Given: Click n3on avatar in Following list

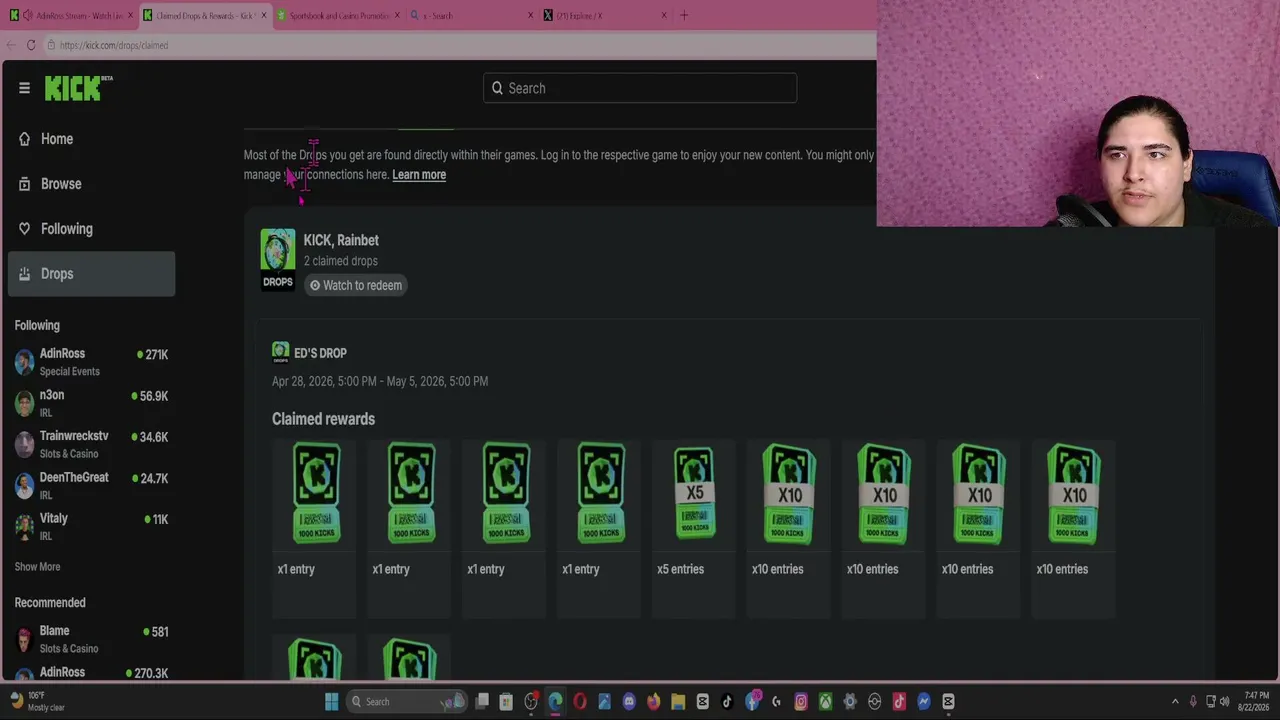Looking at the screenshot, I should pyautogui.click(x=24, y=403).
